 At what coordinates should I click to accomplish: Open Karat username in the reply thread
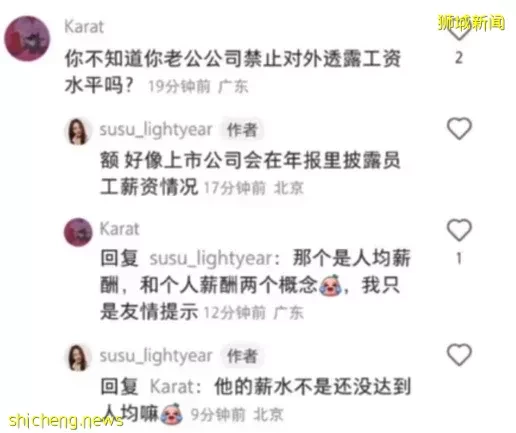pyautogui.click(x=119, y=229)
